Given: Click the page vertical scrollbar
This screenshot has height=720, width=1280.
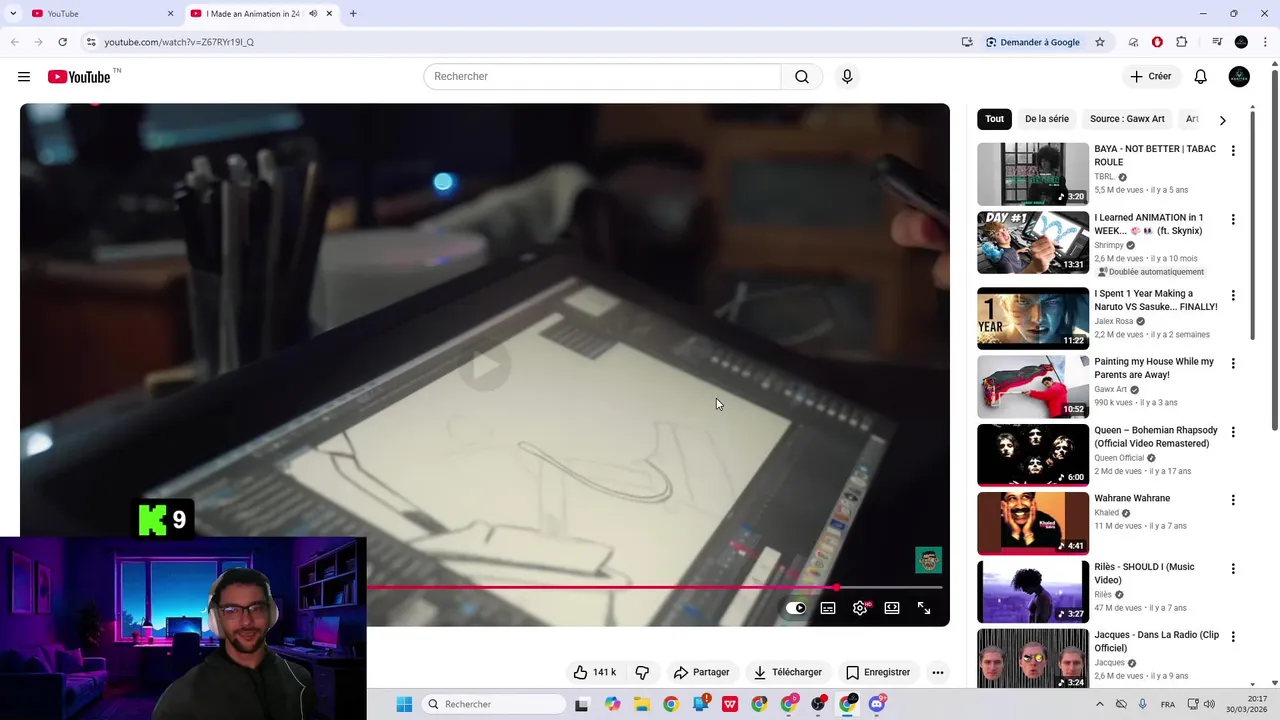Looking at the screenshot, I should (1274, 250).
